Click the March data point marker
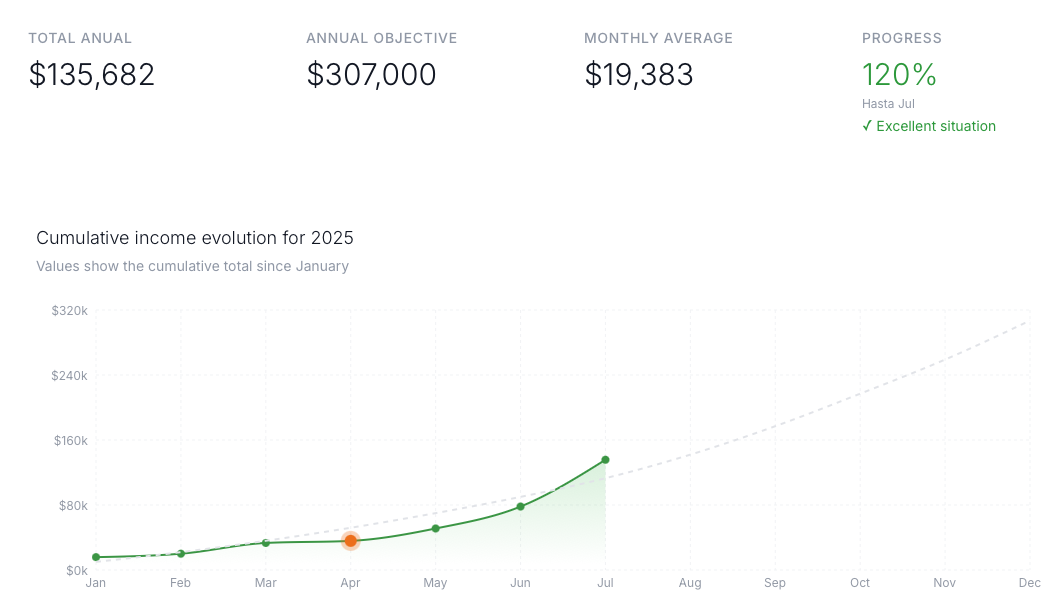 [x=265, y=542]
